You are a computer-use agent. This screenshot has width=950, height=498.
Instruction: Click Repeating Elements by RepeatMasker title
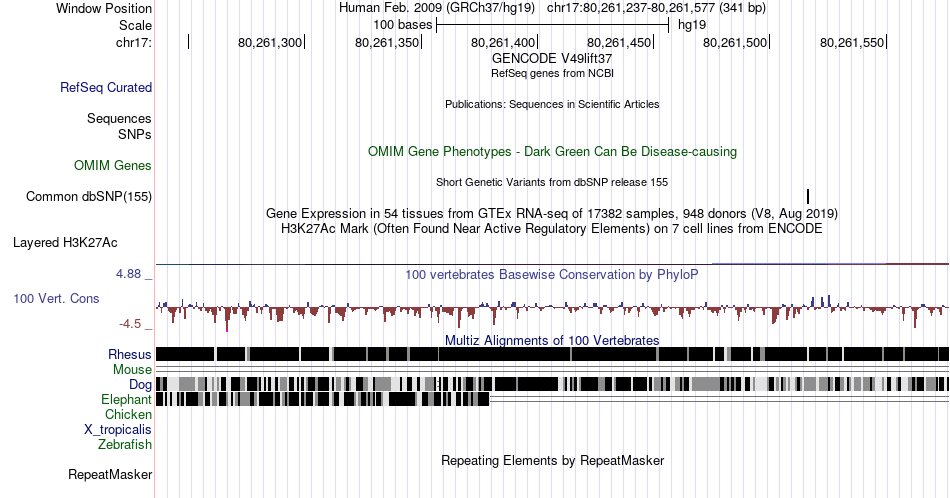point(552,460)
